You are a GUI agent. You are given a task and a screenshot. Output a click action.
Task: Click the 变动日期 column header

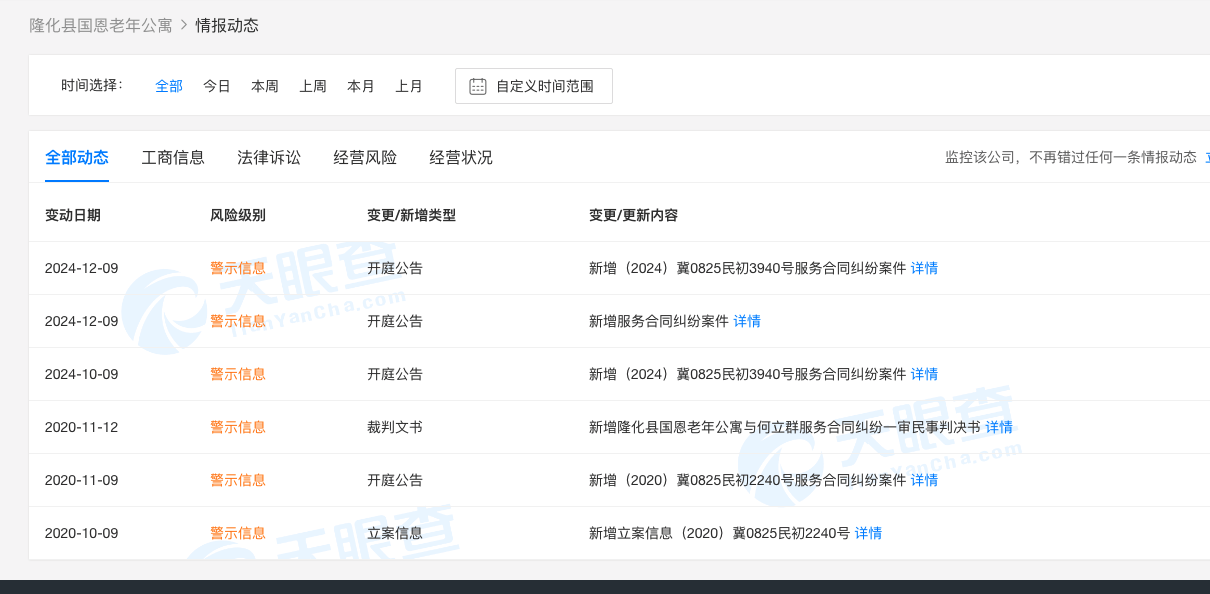tap(73, 215)
